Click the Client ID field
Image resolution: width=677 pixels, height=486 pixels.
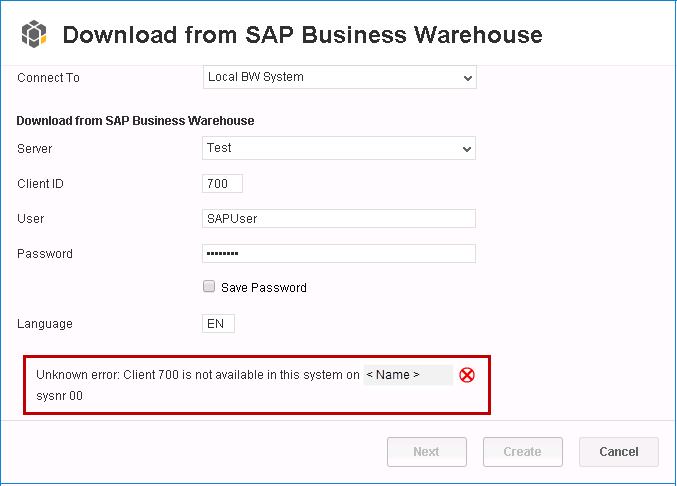point(222,183)
